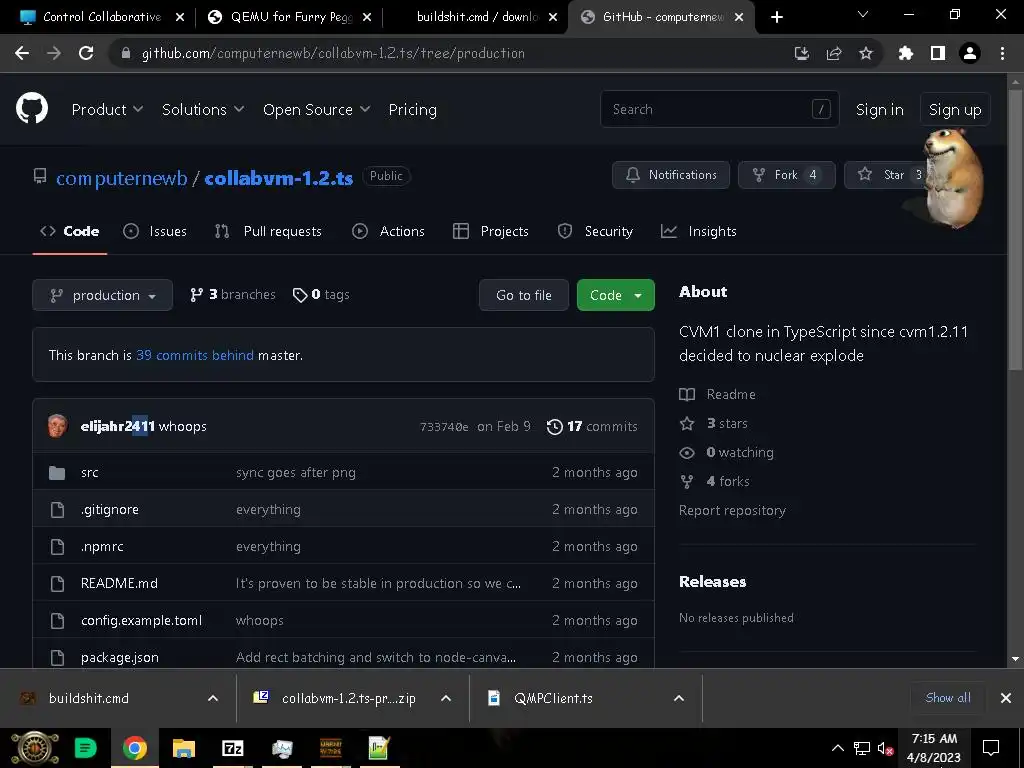Click the GitHub Octocat logo

pyautogui.click(x=32, y=108)
